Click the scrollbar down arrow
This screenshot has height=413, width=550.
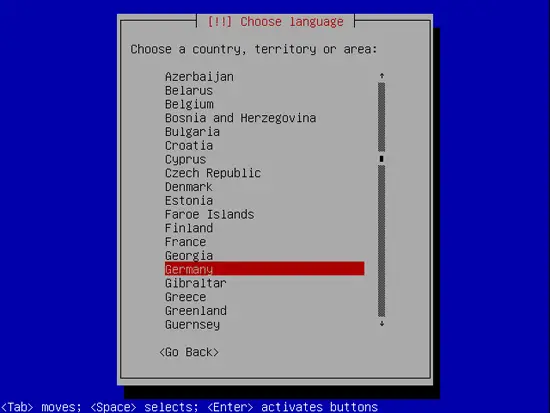382,324
